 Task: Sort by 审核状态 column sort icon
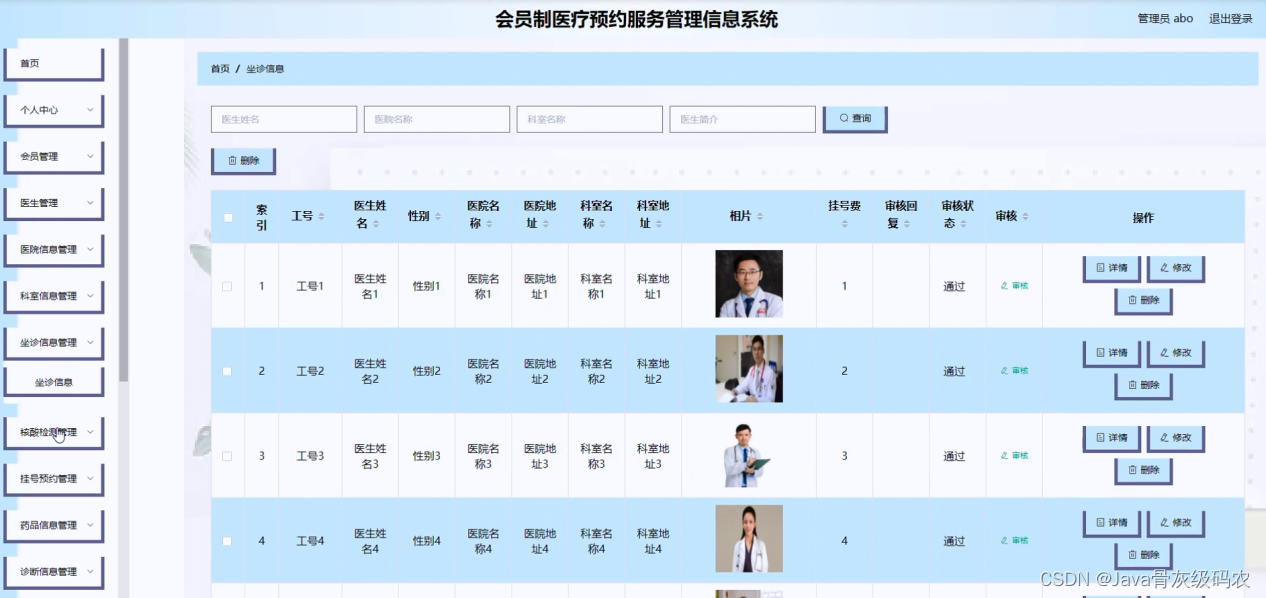[963, 224]
